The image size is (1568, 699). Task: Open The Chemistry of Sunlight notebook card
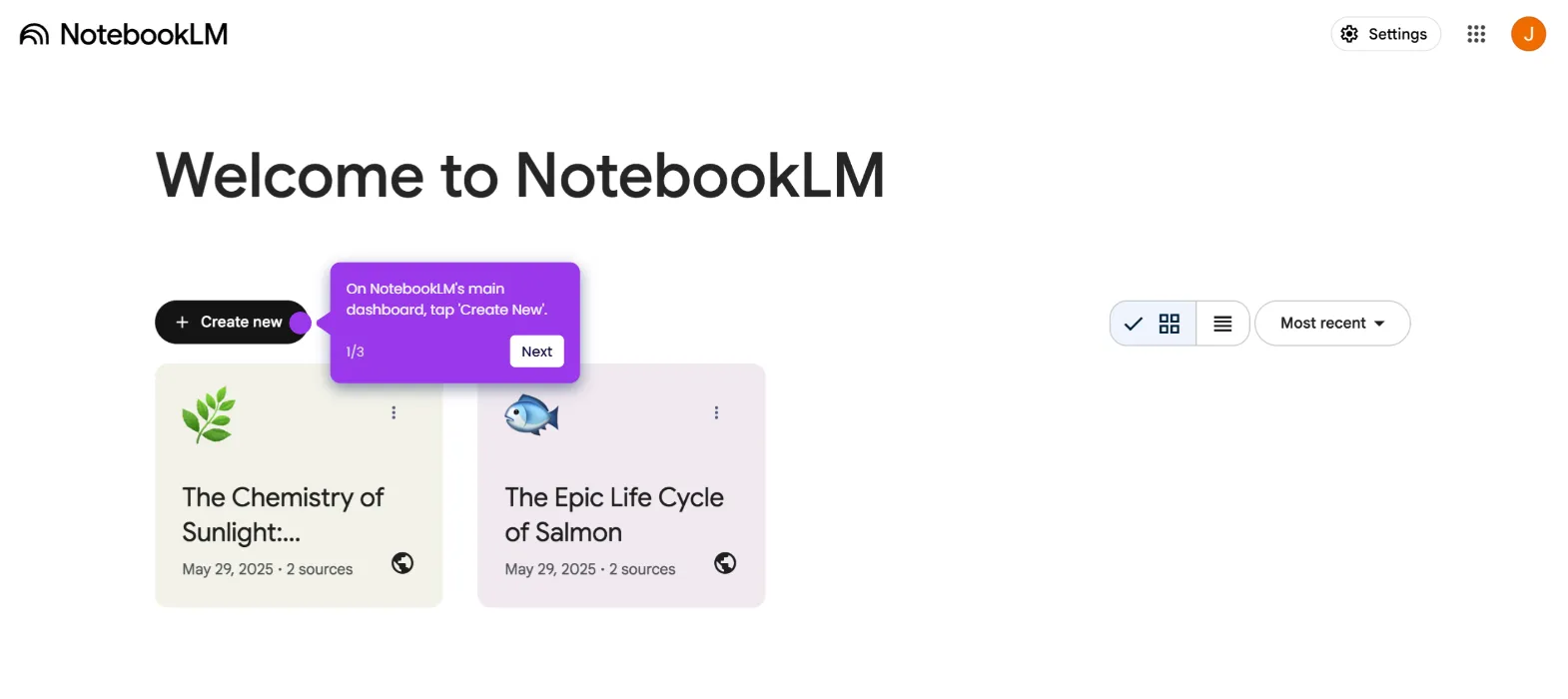[299, 485]
